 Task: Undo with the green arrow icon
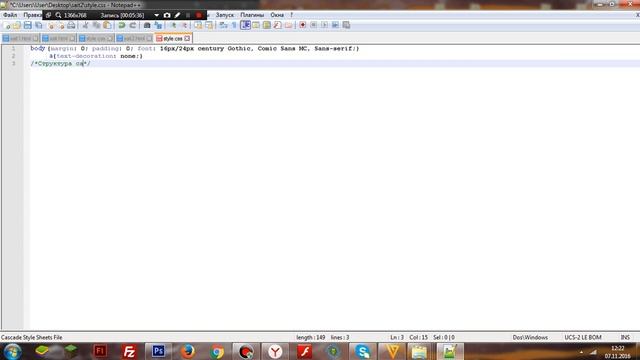tap(122, 26)
